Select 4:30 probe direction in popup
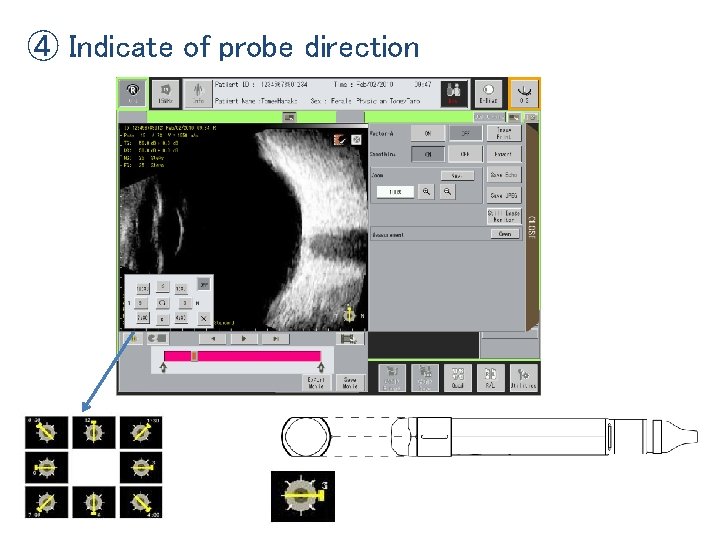720x540 pixels. pyautogui.click(x=181, y=318)
